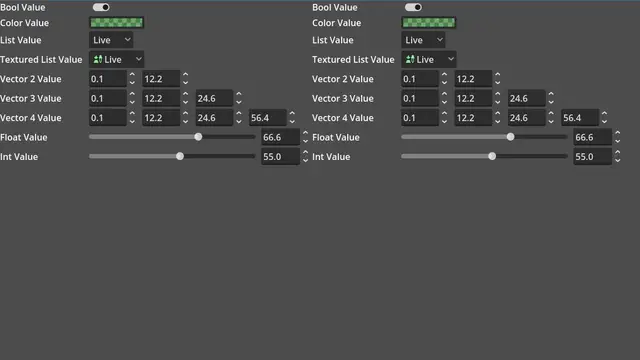Increment left Vector 2 Value second stepper
The width and height of the screenshot is (640, 360).
(186, 75)
